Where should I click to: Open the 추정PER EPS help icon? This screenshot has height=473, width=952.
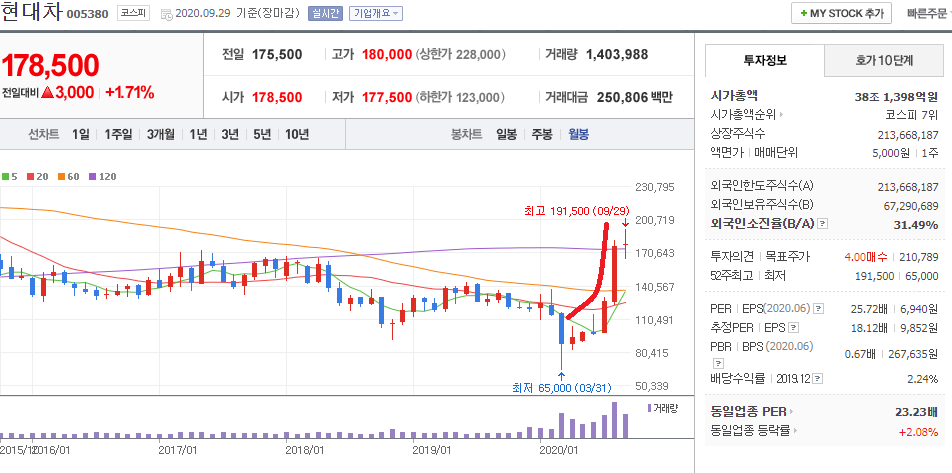[794, 328]
